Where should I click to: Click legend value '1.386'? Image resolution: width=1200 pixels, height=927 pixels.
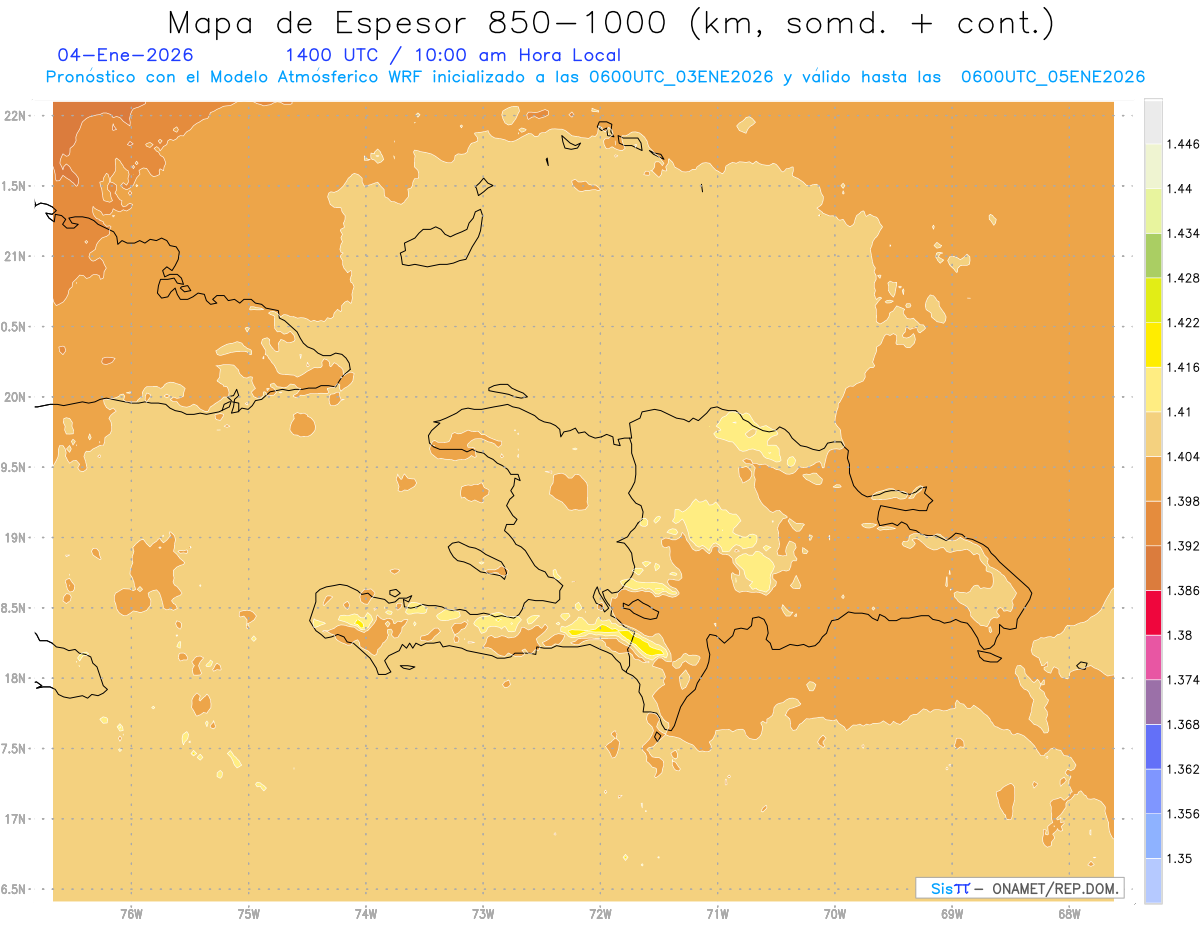tap(1182, 590)
